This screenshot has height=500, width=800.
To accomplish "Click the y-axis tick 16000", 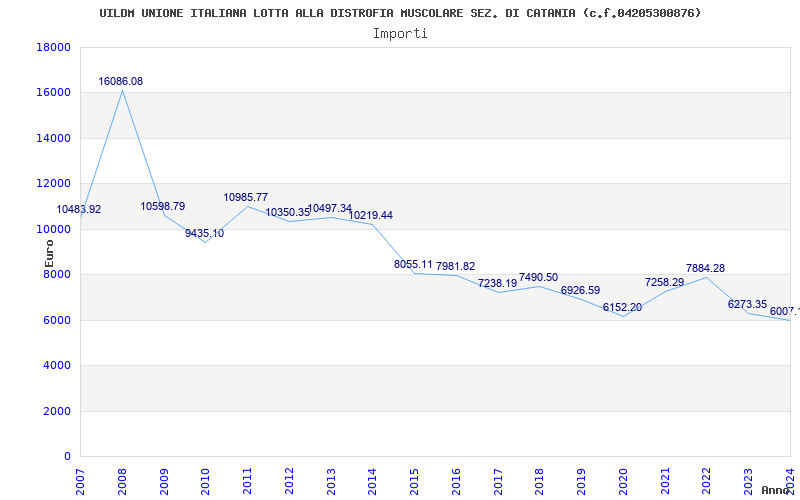I will (54, 93).
